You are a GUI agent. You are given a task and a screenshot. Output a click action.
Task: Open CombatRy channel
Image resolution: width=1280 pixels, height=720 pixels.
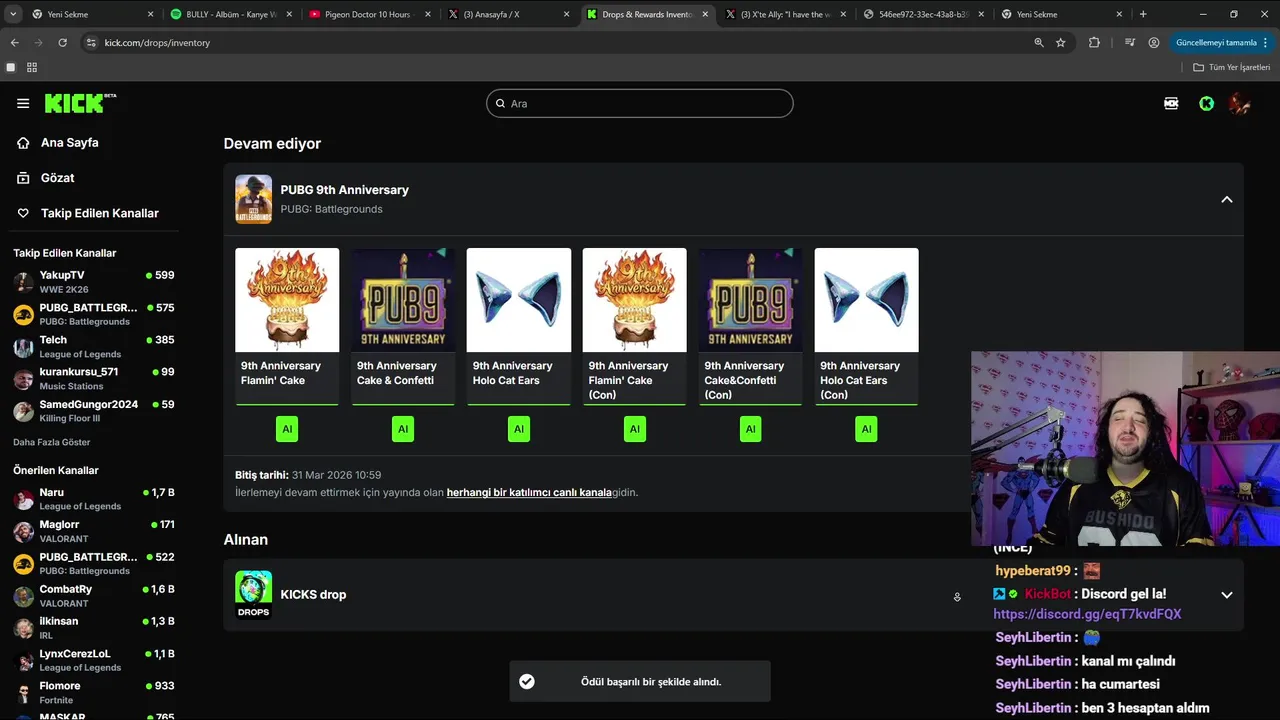tap(93, 596)
